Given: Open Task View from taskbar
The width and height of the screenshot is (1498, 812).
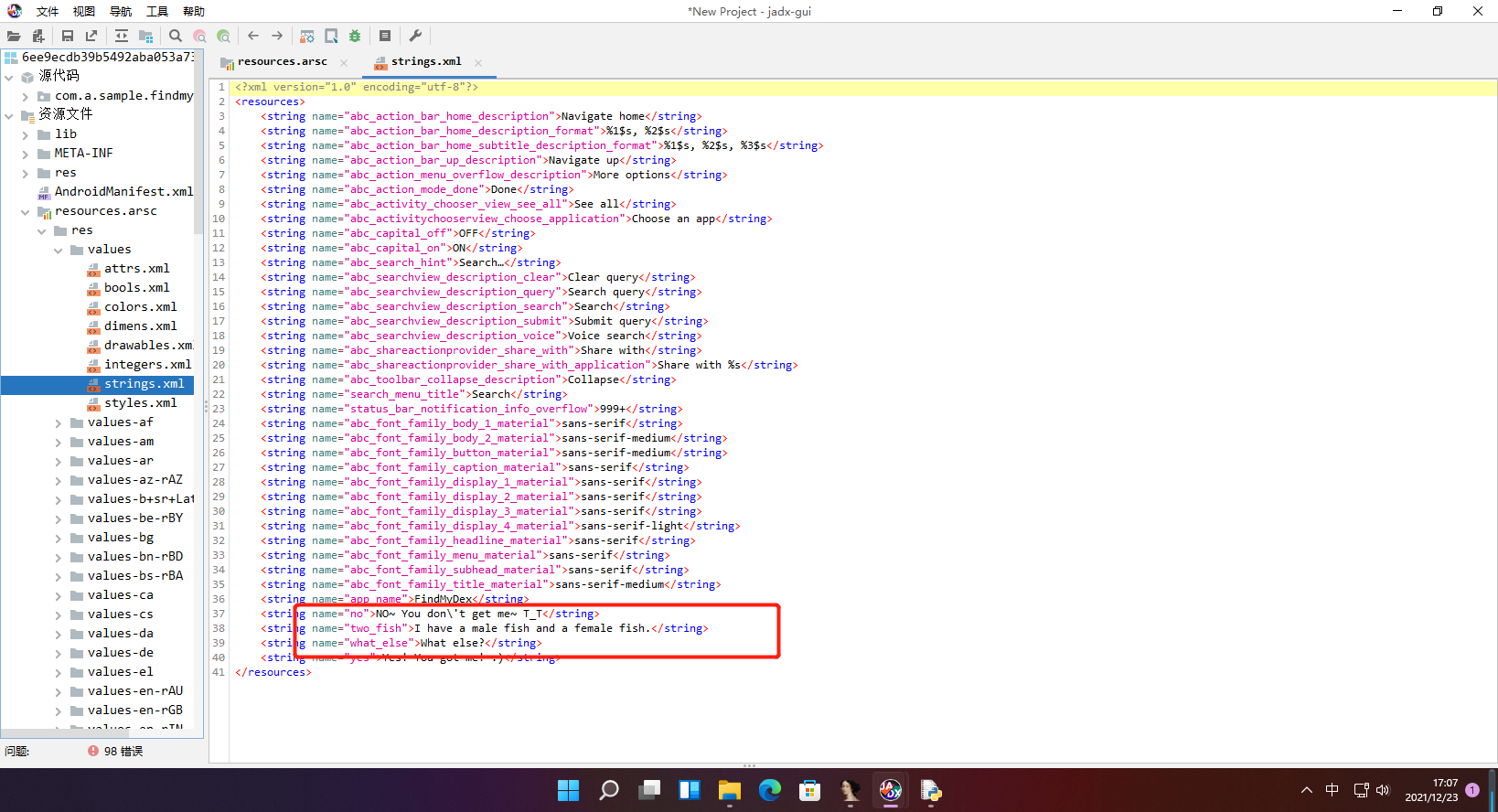Looking at the screenshot, I should [648, 790].
